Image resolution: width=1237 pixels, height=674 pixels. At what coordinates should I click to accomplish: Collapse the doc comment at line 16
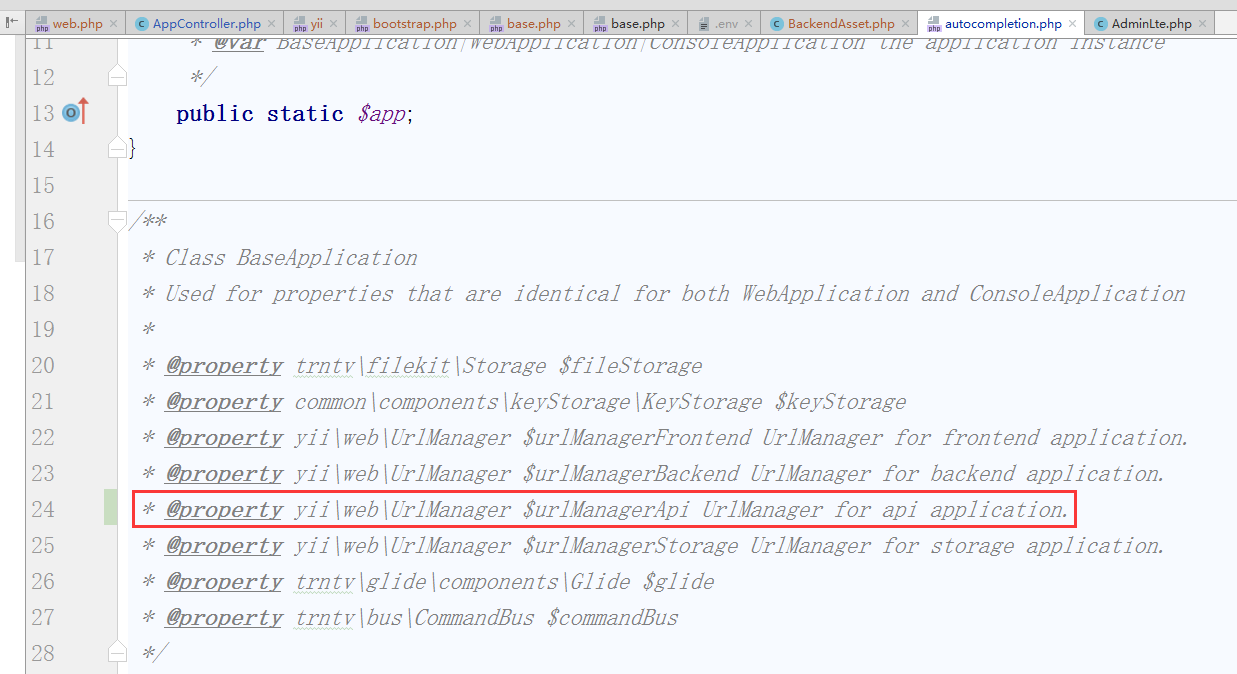pos(118,221)
